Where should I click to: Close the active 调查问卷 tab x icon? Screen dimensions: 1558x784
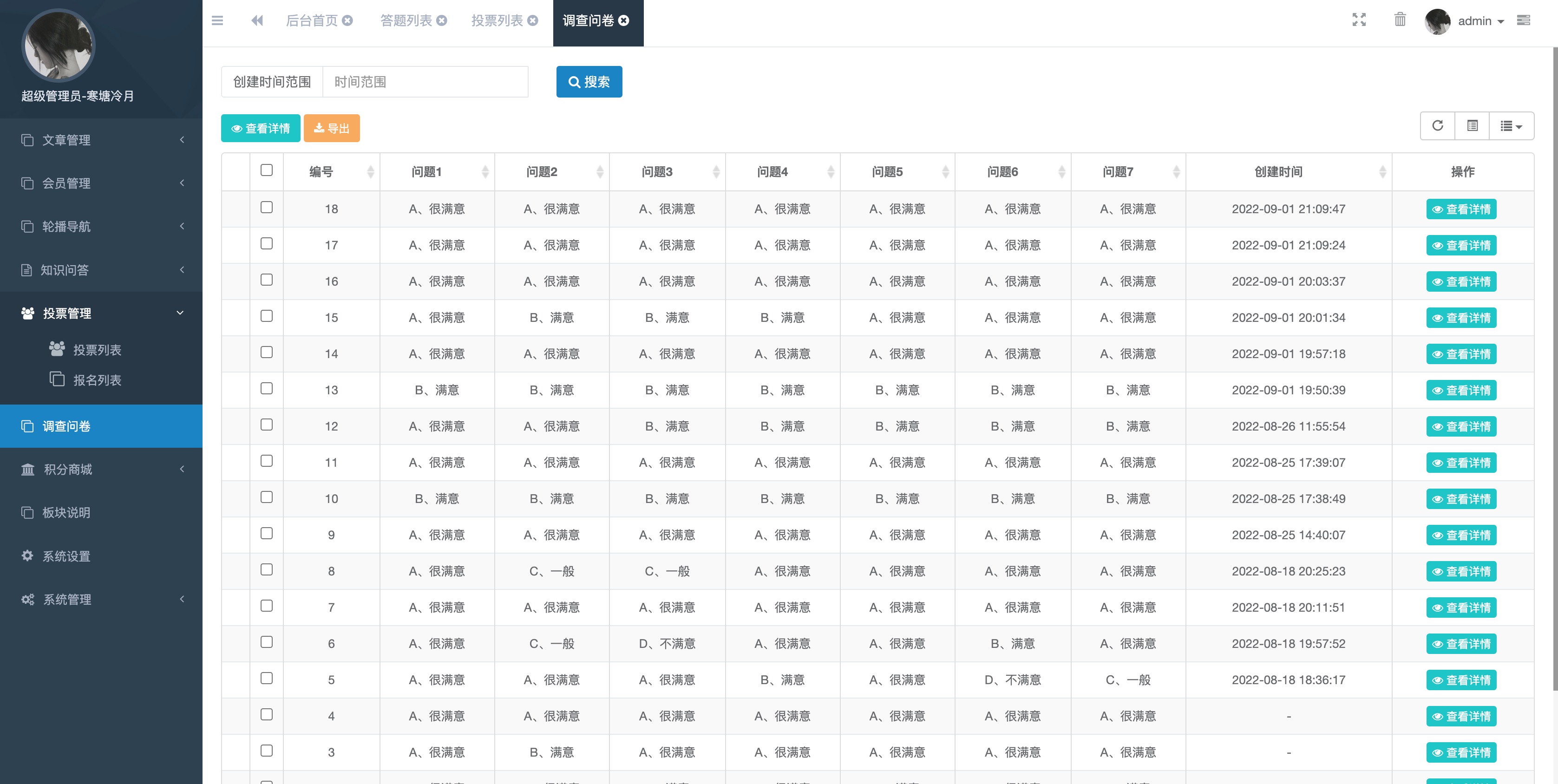(623, 20)
